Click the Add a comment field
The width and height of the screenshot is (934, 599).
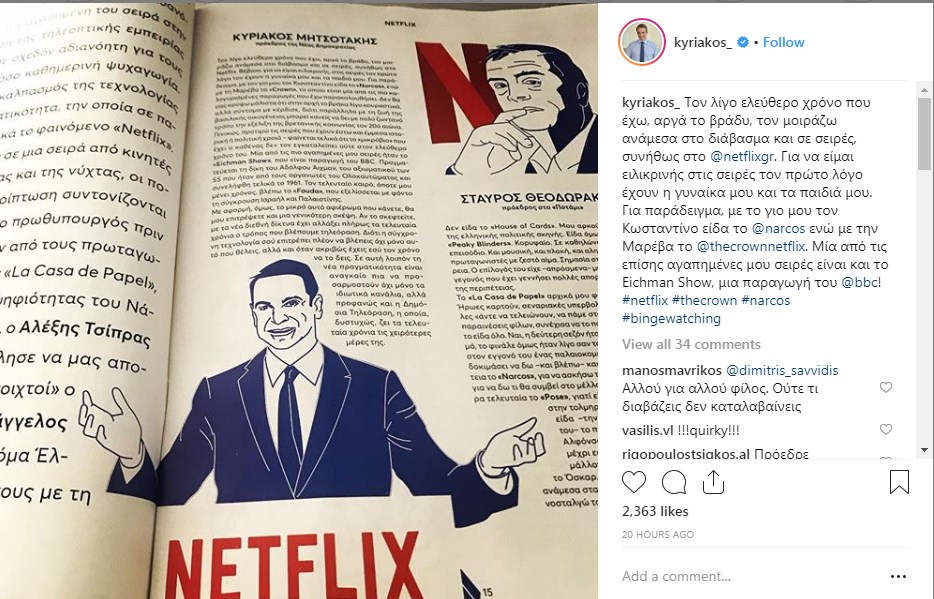pyautogui.click(x=751, y=576)
